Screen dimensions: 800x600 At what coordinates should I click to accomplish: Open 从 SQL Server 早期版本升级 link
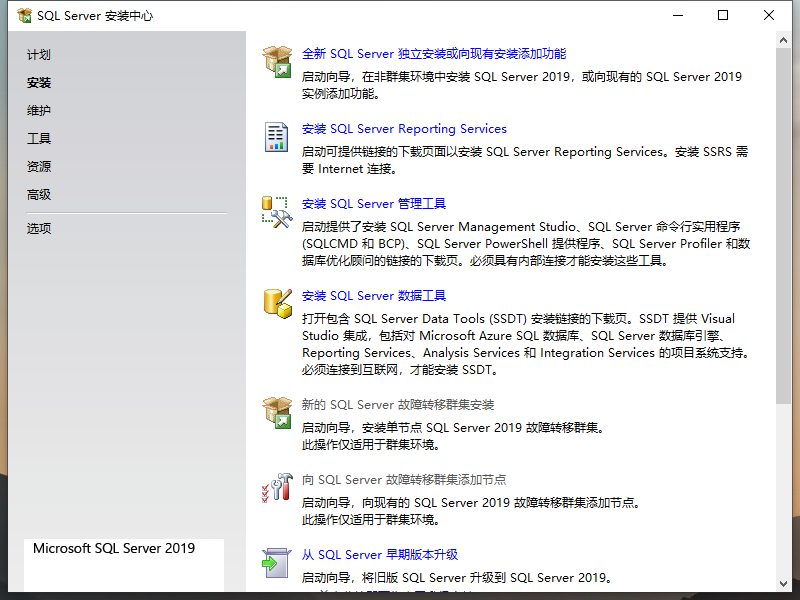point(380,555)
